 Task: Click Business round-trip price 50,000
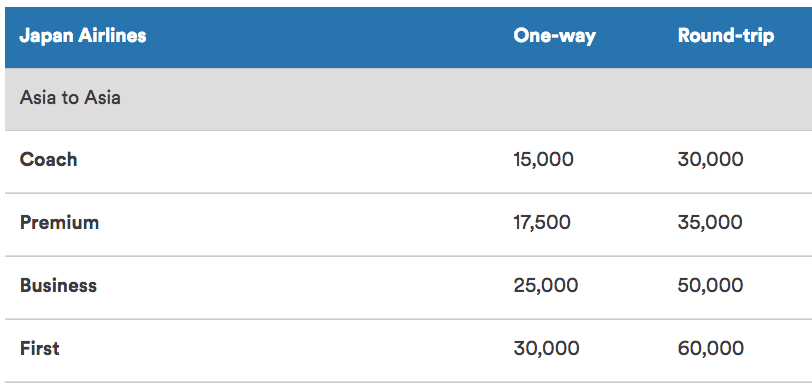(x=710, y=286)
